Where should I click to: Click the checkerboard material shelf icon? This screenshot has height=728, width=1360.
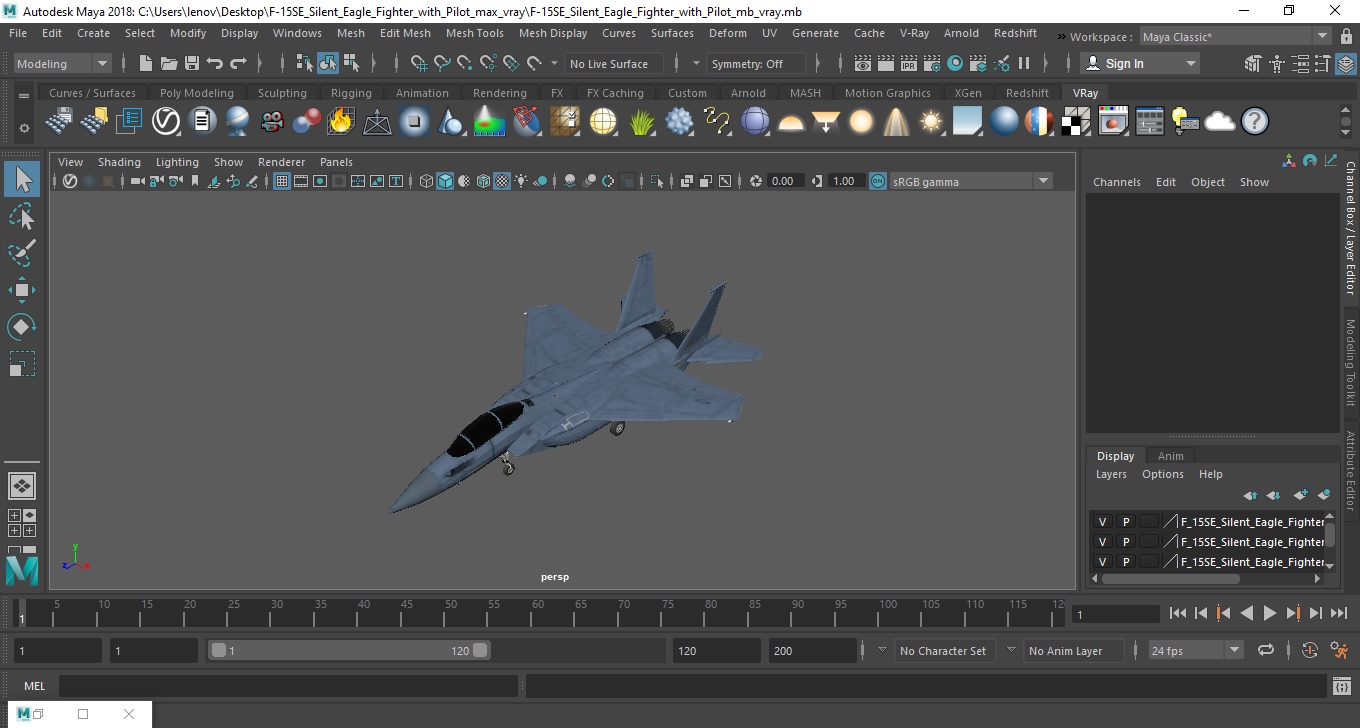(x=1076, y=122)
